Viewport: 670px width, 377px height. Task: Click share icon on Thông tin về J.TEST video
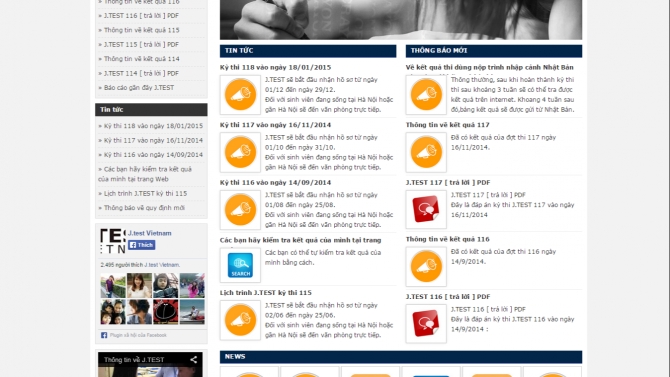194,360
